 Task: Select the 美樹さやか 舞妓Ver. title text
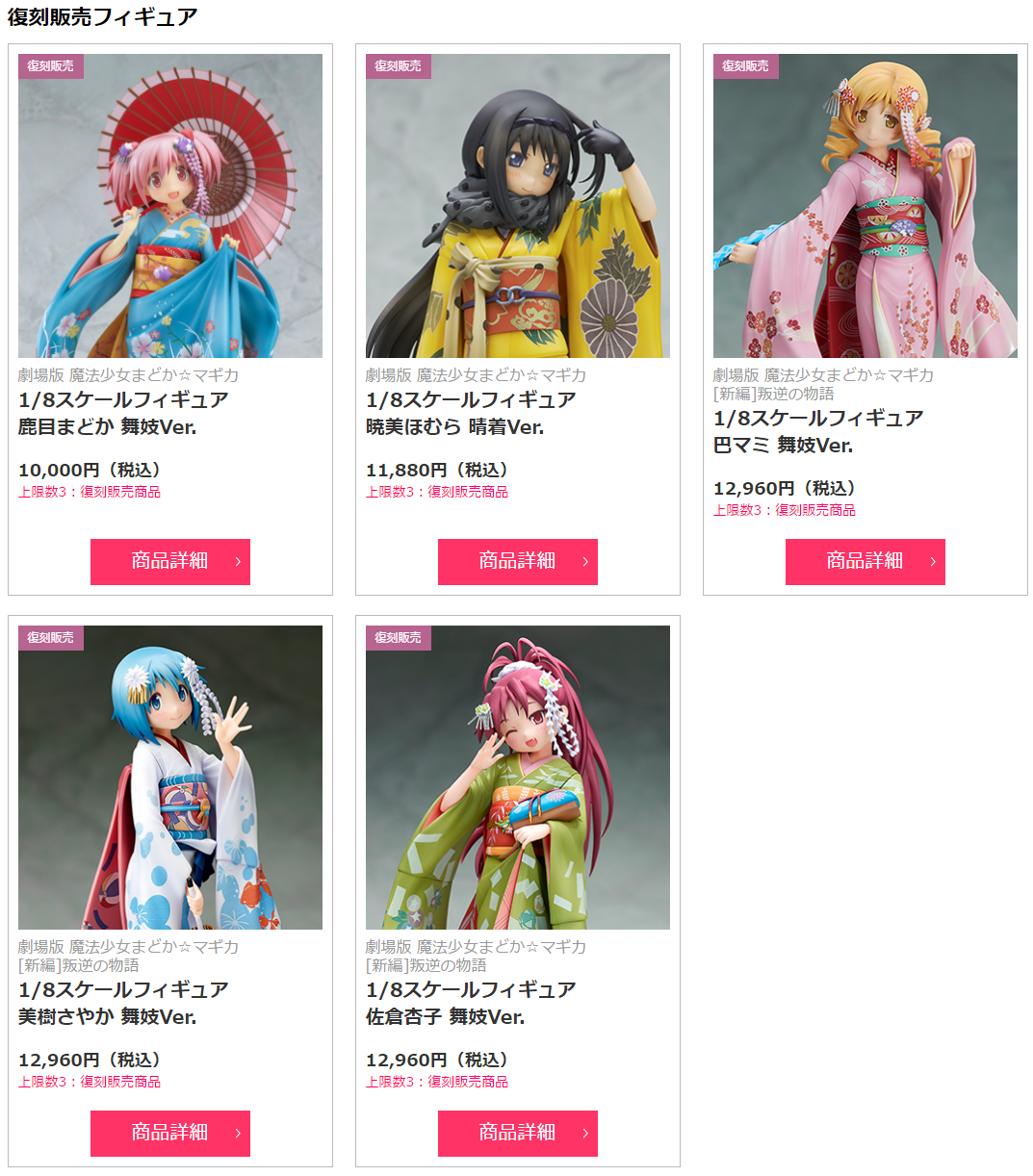(x=108, y=1017)
